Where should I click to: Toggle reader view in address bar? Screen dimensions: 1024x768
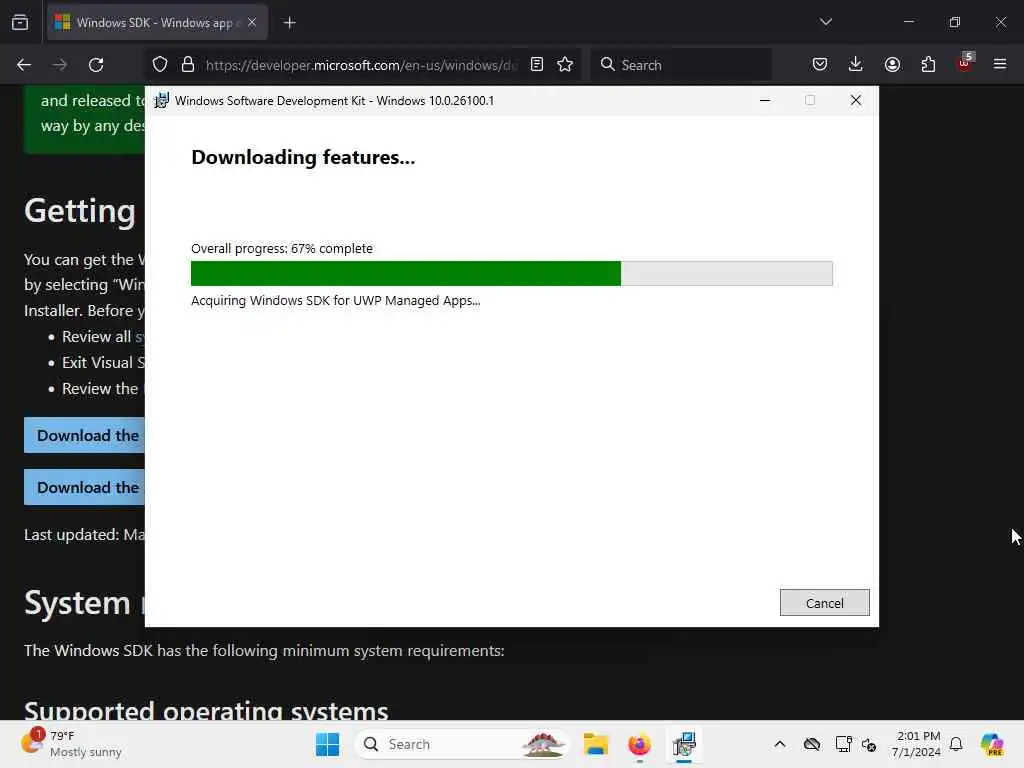[537, 65]
